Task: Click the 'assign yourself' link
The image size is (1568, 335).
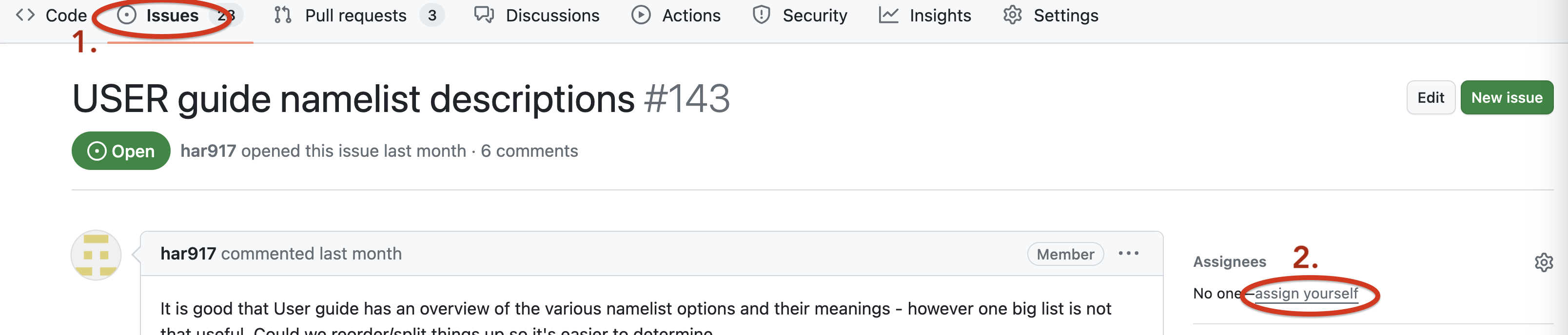Action: pos(1306,294)
